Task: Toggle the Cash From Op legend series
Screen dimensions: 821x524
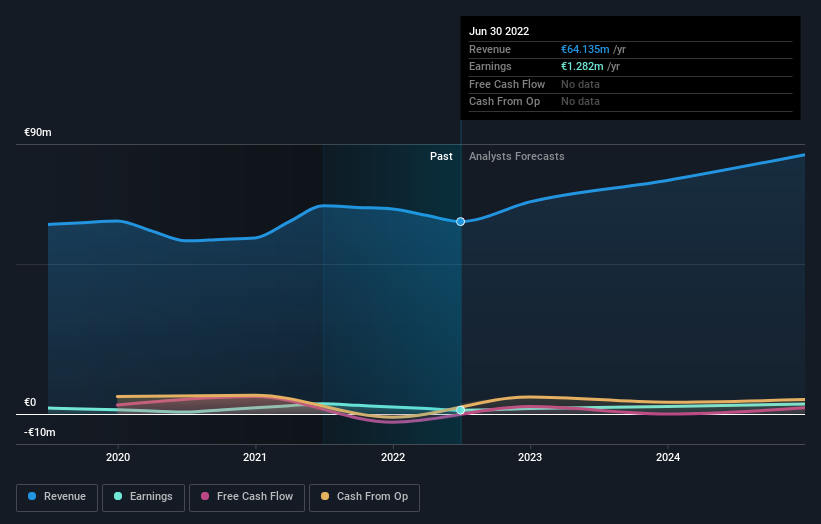Action: 364,497
